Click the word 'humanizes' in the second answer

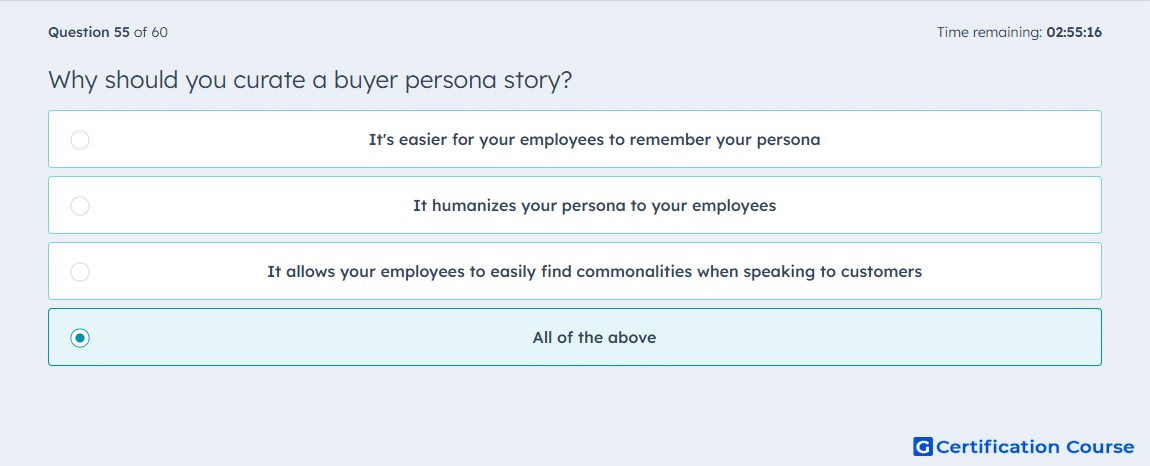click(x=474, y=205)
